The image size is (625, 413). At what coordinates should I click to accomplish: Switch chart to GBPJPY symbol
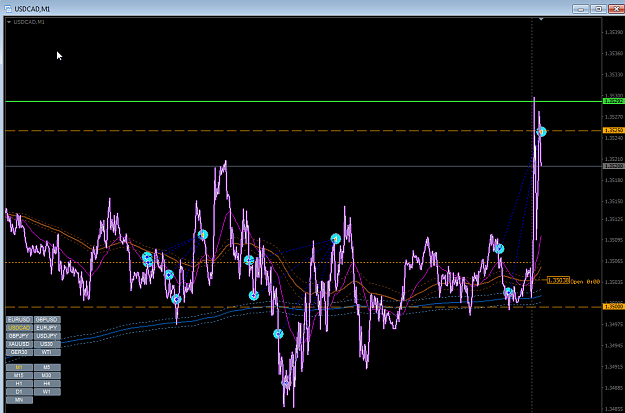pyautogui.click(x=19, y=336)
